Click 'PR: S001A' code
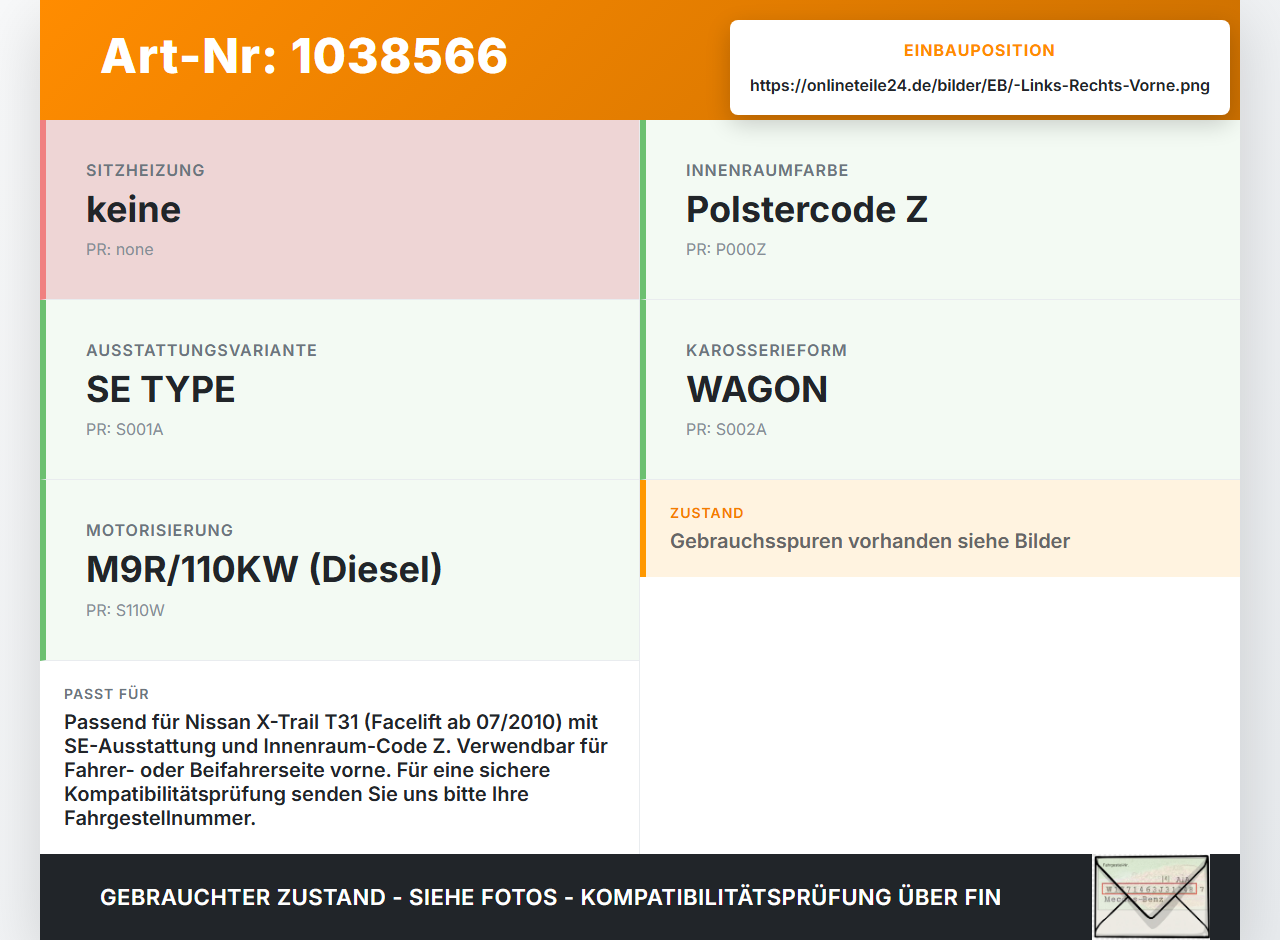Image resolution: width=1280 pixels, height=940 pixels. pos(125,430)
